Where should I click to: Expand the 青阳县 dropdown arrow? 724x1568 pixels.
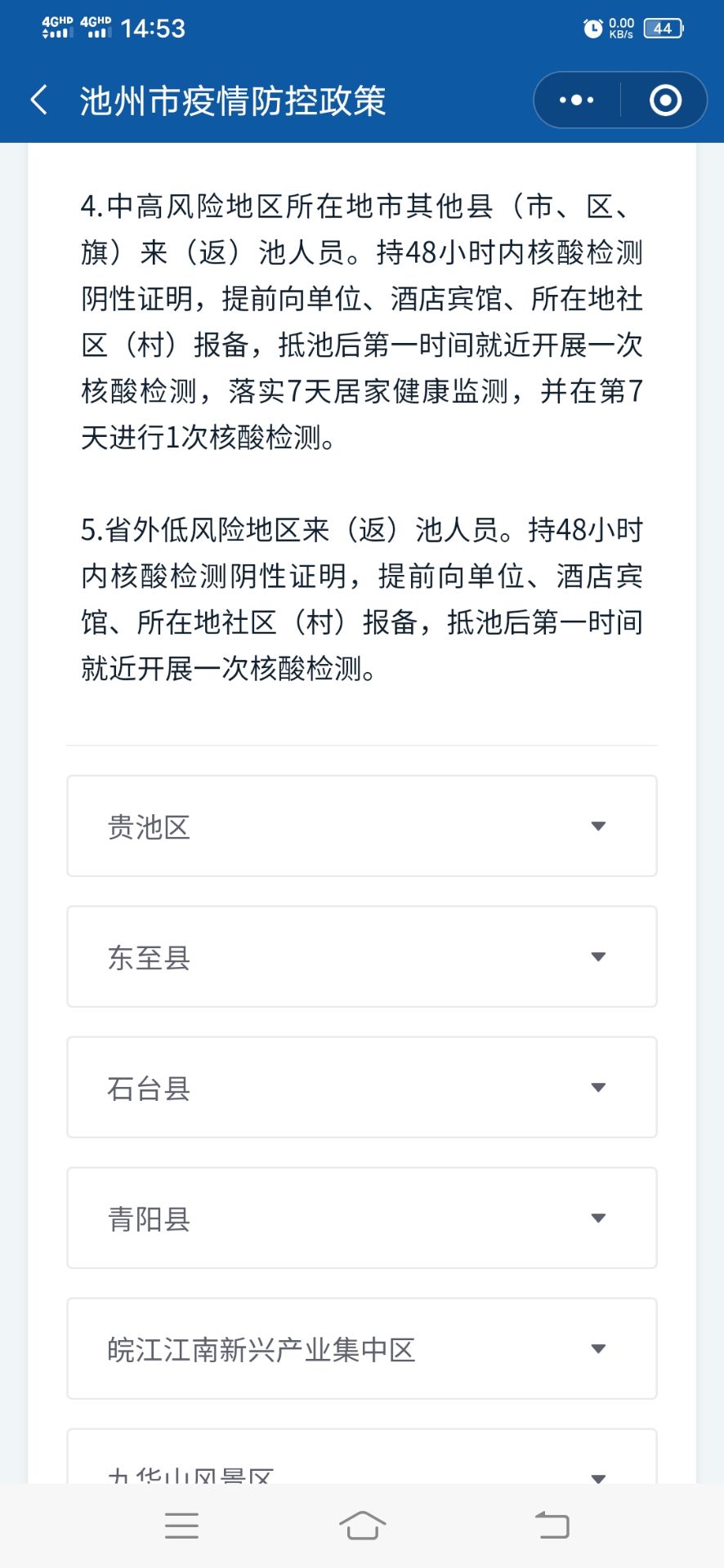598,1218
